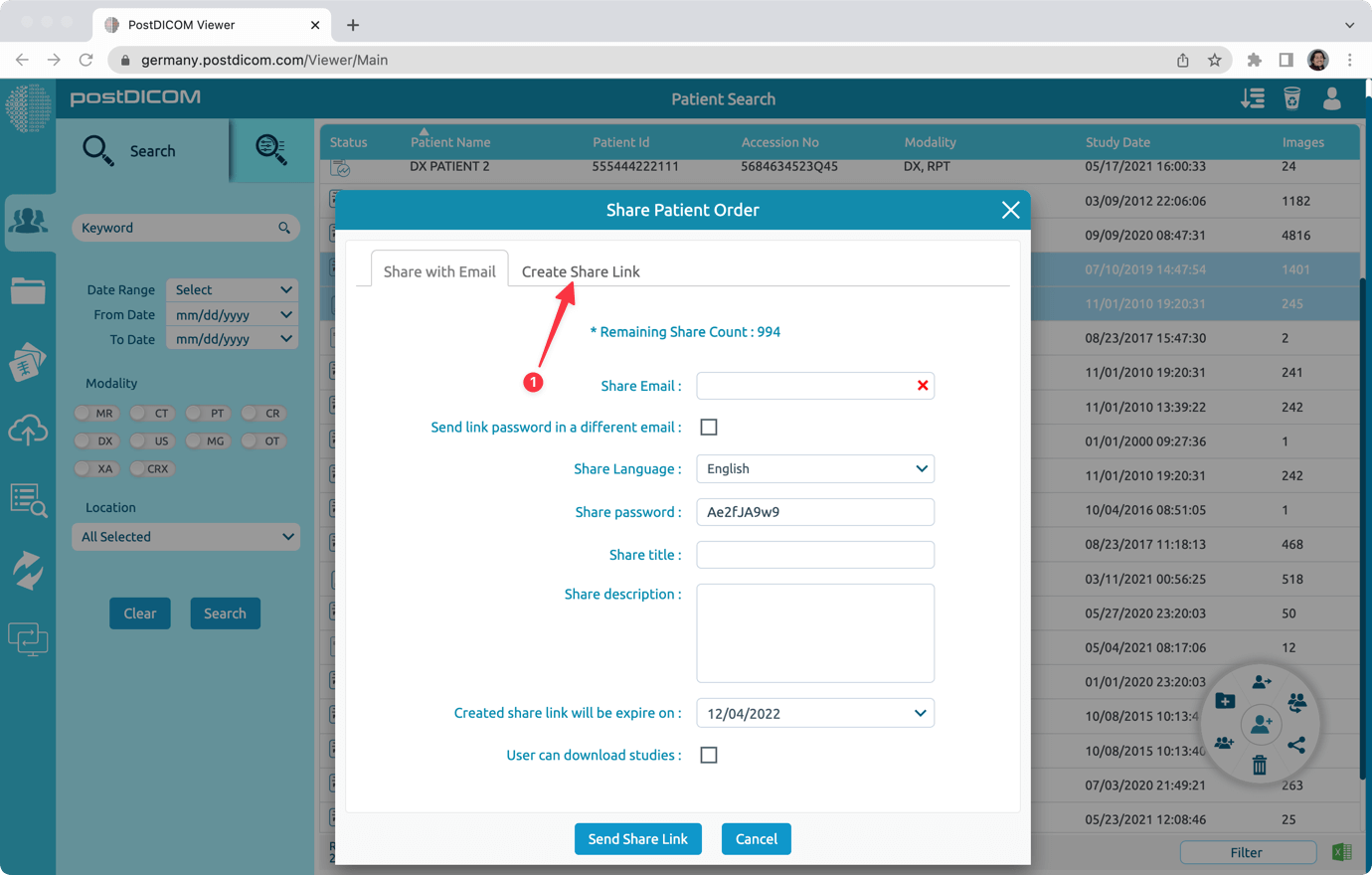The image size is (1372, 875).
Task: Check 'User can download studies' box
Action: point(709,756)
